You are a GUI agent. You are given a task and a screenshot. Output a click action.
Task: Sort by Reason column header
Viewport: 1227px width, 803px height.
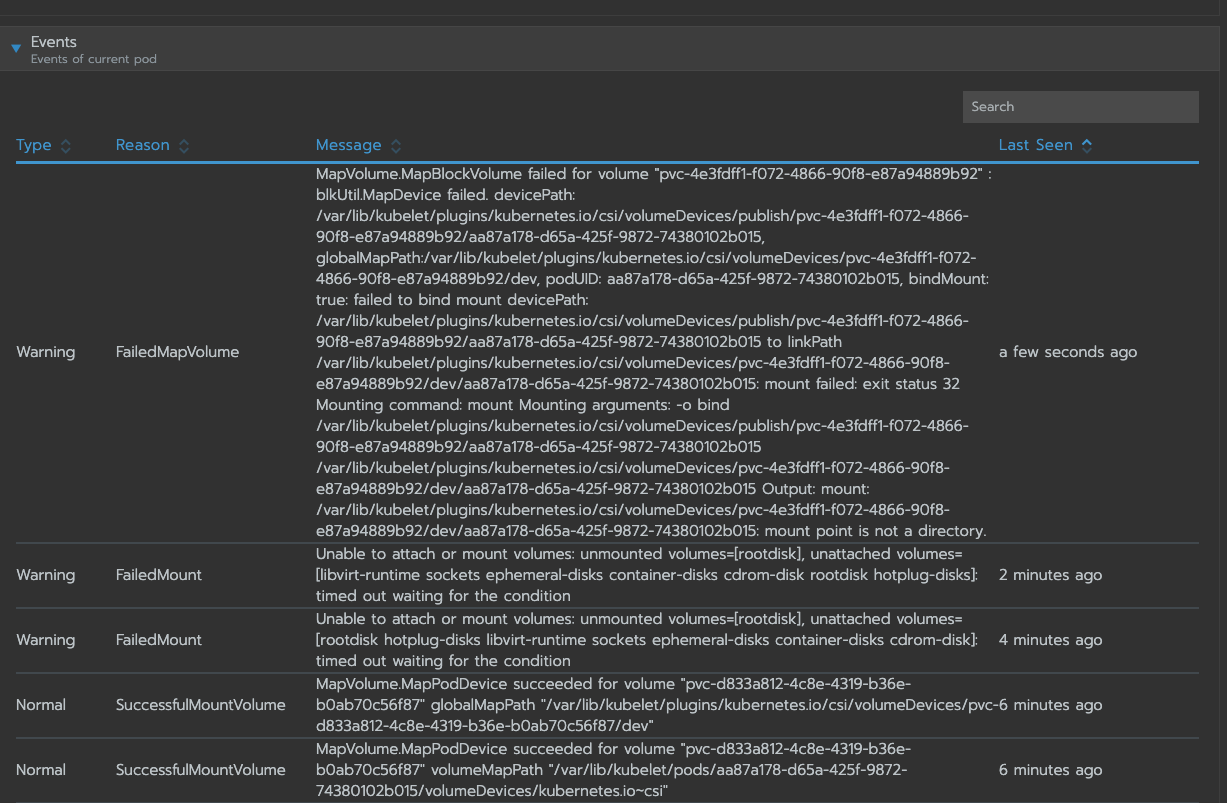pos(143,145)
